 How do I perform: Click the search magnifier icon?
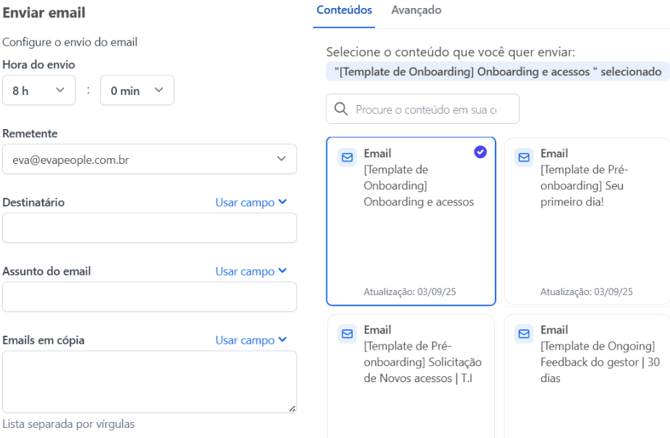coord(341,109)
